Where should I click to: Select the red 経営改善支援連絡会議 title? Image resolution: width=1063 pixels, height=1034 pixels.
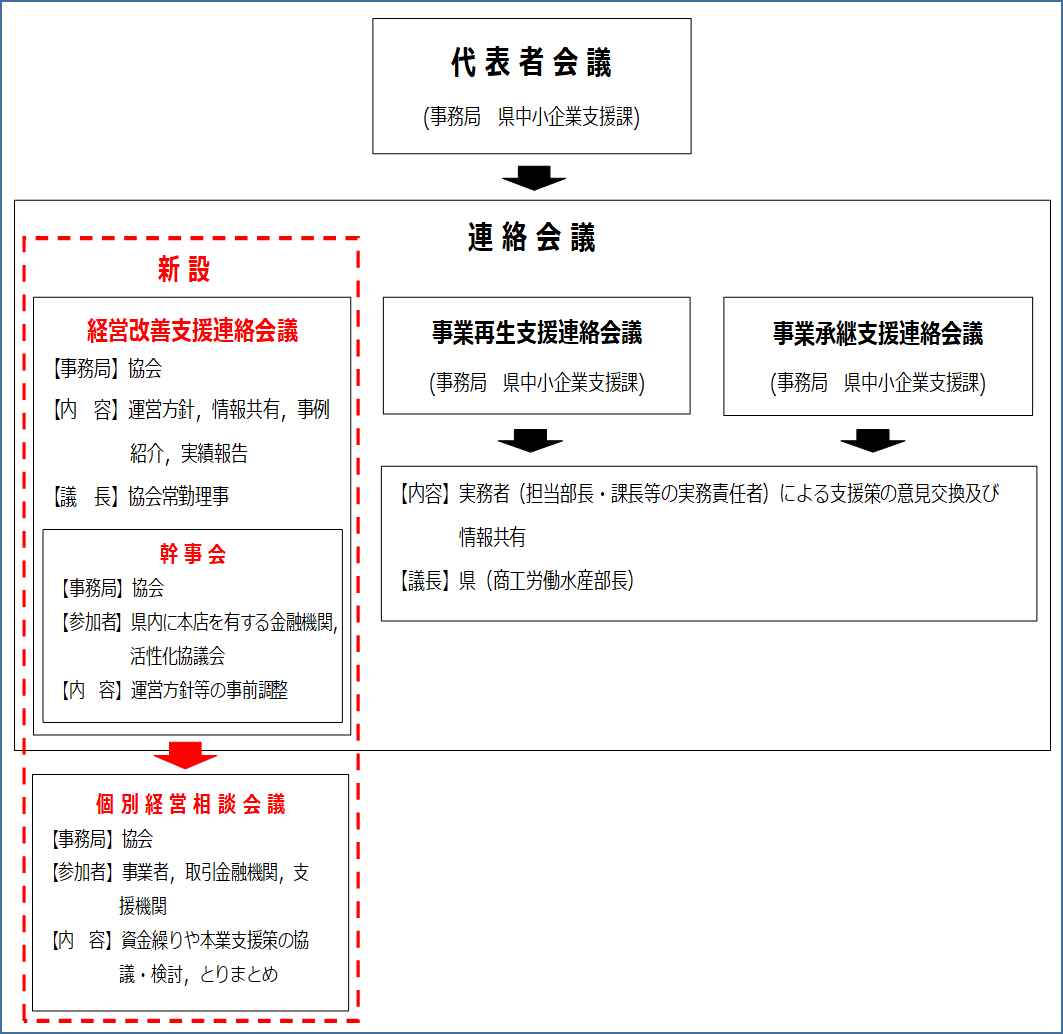coord(193,330)
